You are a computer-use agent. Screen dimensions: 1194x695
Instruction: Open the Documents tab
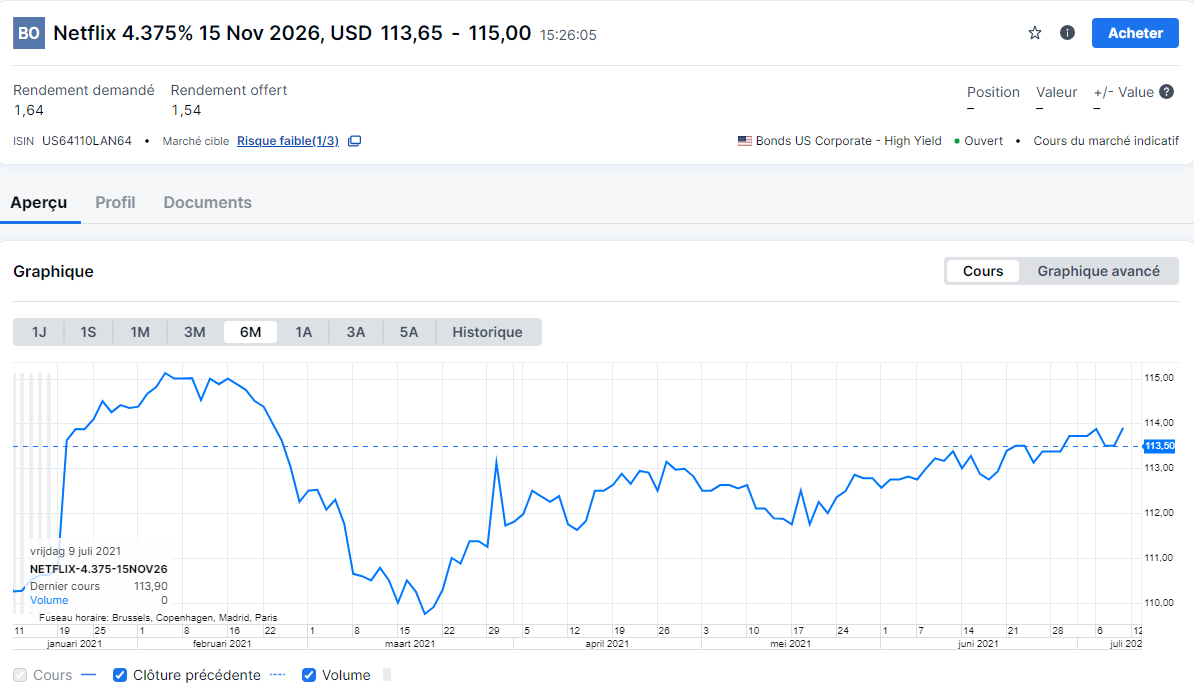coord(207,202)
